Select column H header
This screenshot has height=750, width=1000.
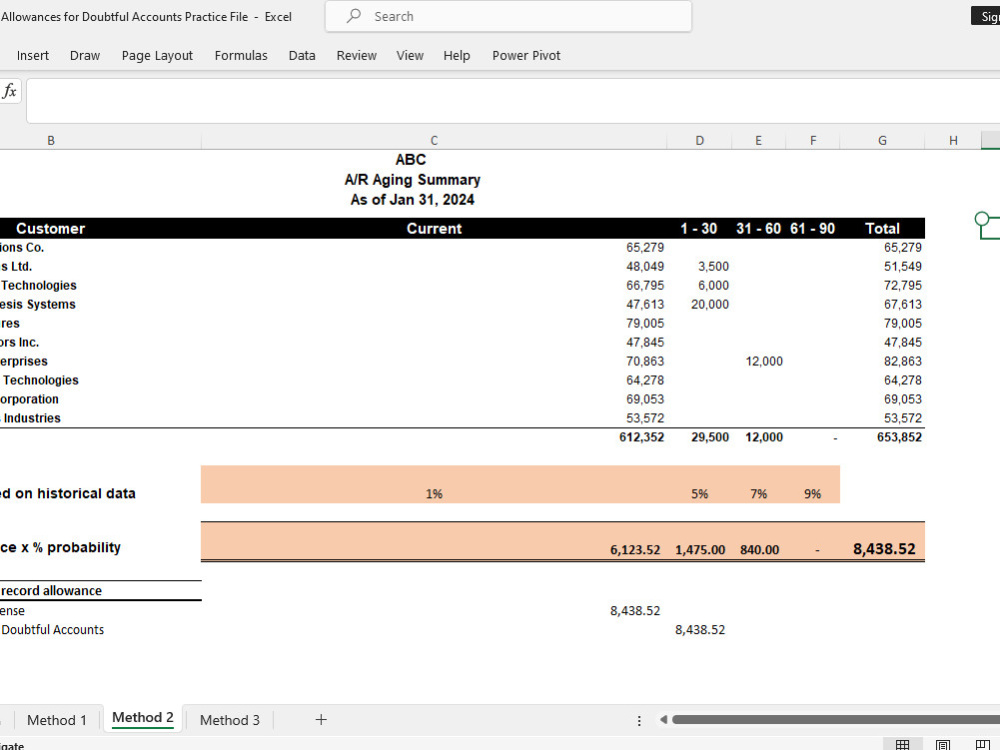[x=953, y=140]
